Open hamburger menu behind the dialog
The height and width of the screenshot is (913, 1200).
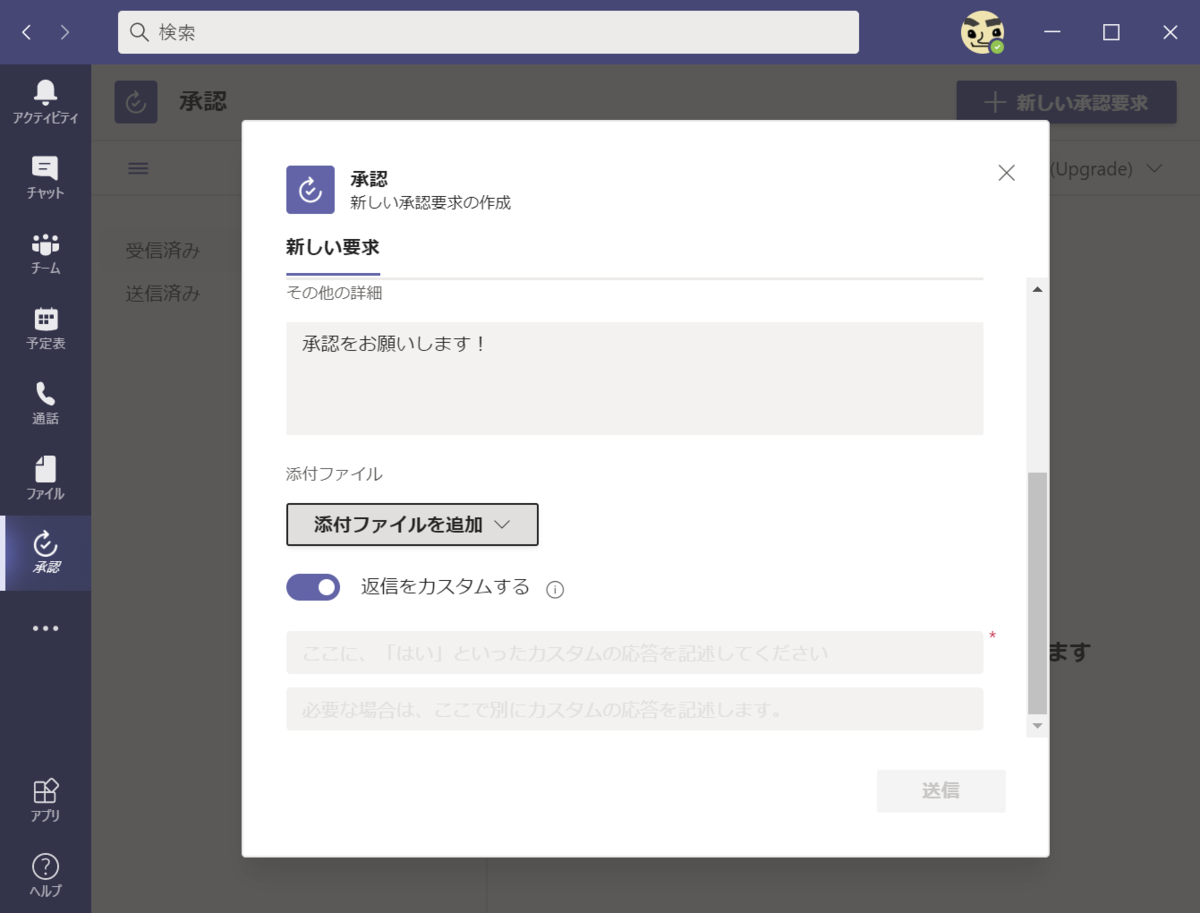point(138,168)
